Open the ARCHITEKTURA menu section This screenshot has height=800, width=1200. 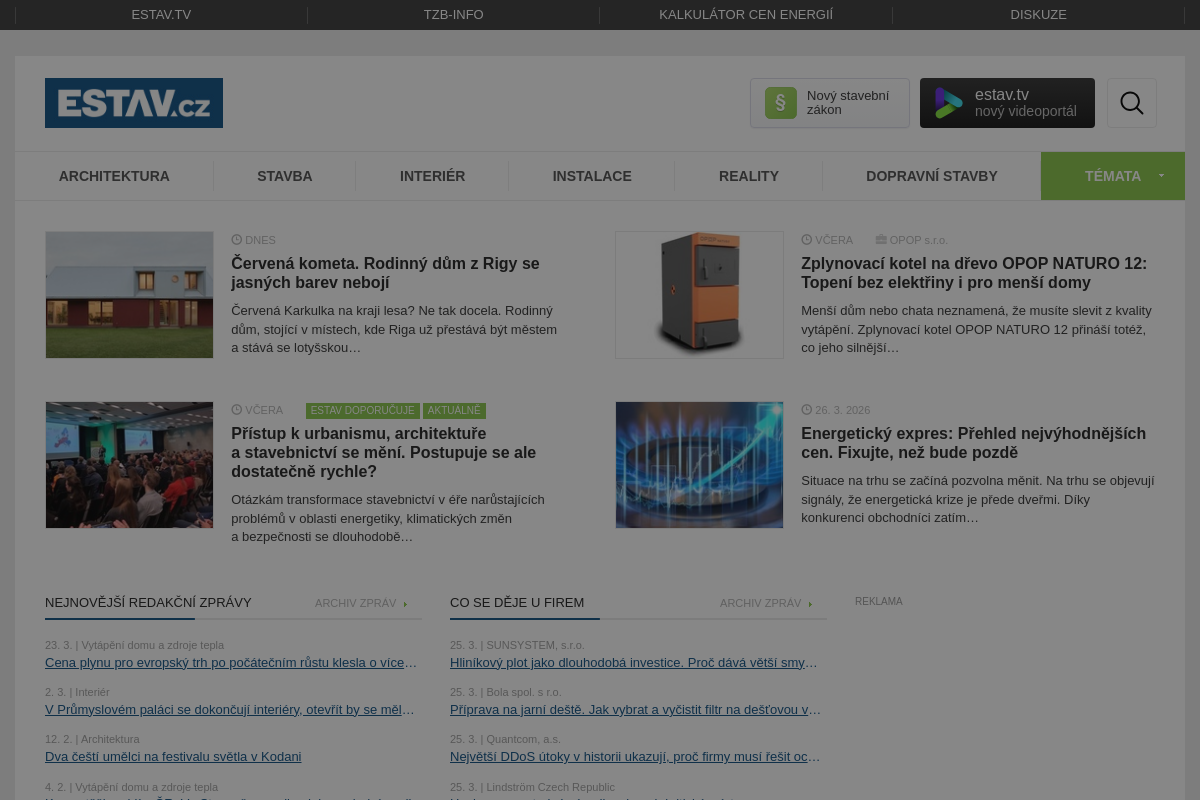tap(114, 176)
